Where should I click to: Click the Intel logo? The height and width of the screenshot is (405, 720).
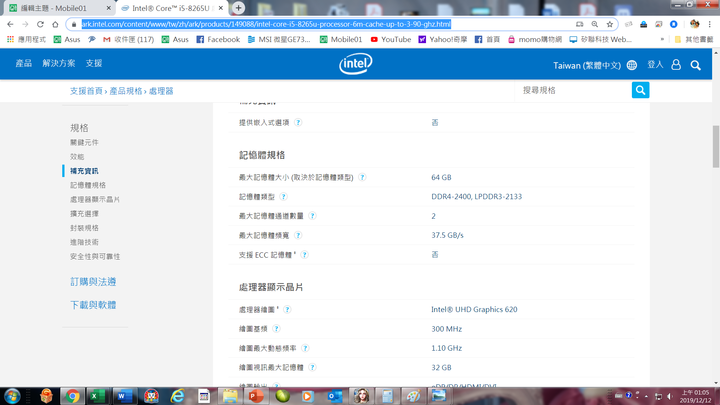(356, 64)
